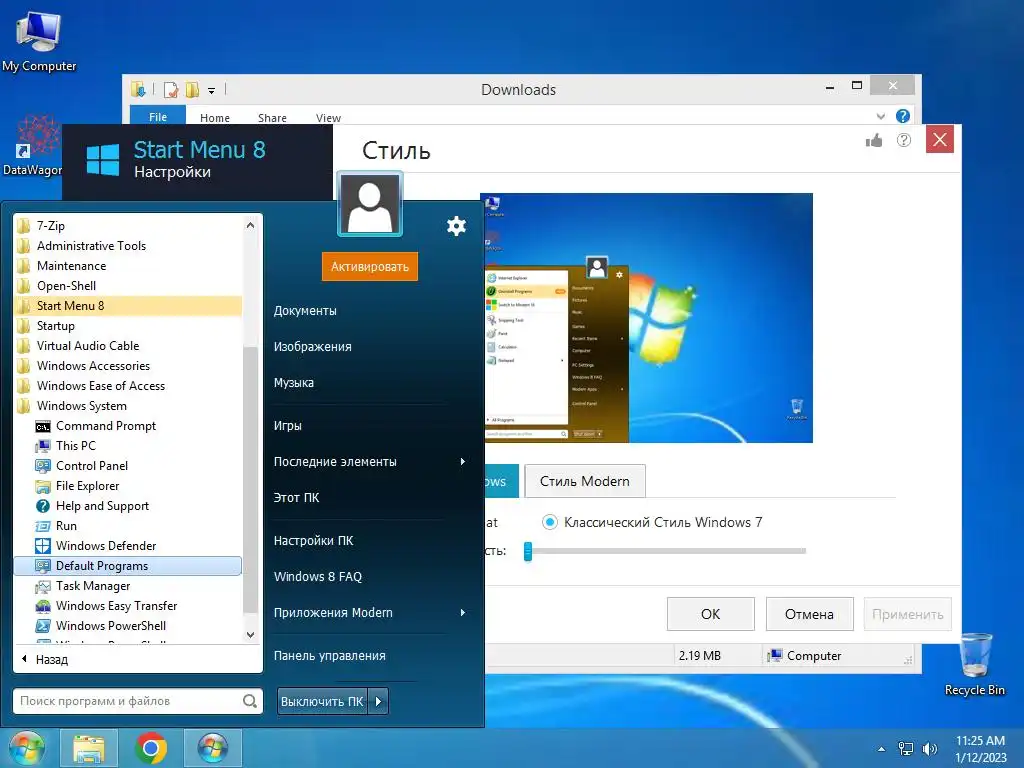Open View tab in Downloads window
Image resolution: width=1024 pixels, height=768 pixels.
point(328,118)
